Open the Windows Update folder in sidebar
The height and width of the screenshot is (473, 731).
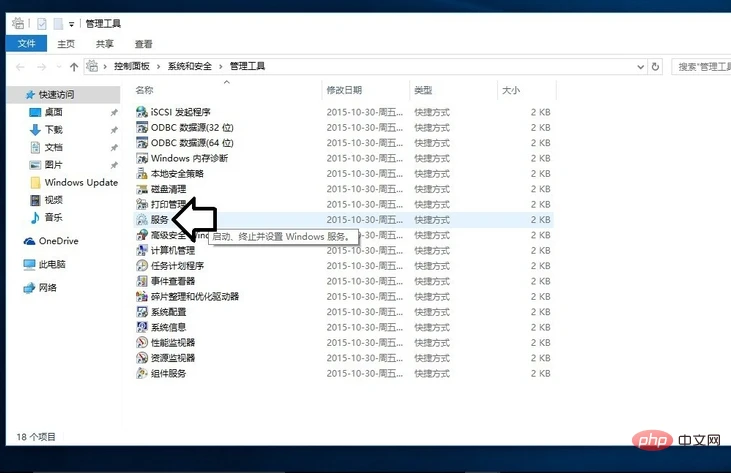pos(81,182)
